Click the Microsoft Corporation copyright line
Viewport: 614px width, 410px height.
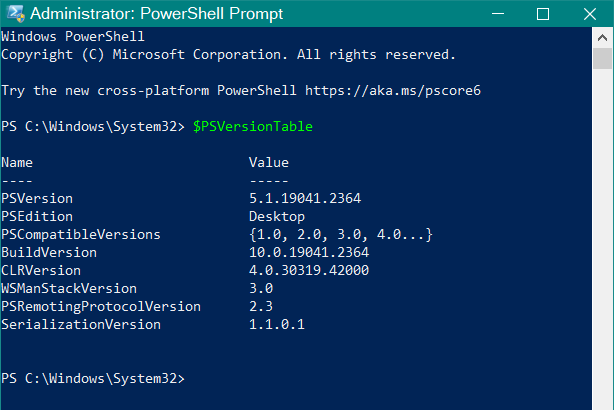(x=228, y=54)
